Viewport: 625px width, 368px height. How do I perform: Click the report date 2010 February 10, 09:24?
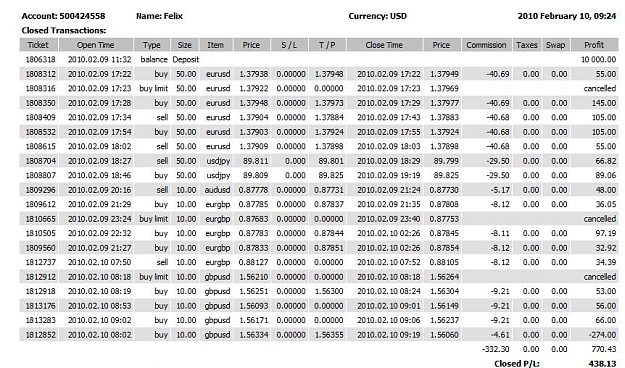(567, 16)
